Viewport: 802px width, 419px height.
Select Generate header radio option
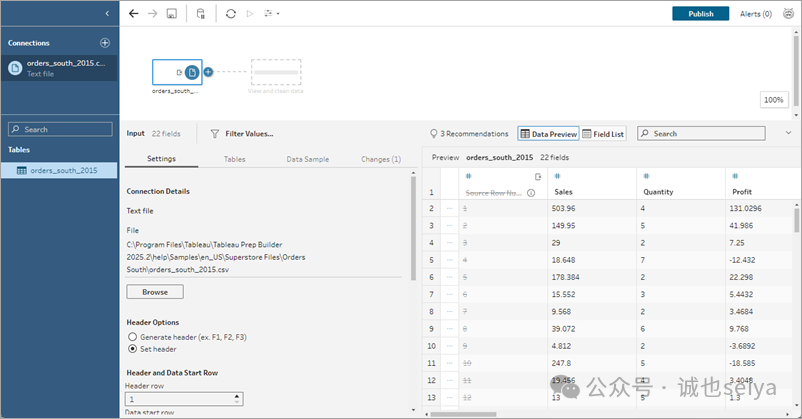tap(132, 337)
